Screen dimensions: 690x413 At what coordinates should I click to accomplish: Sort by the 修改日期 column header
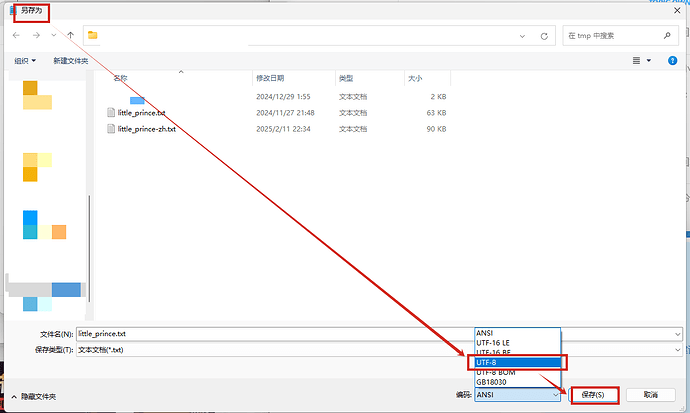(x=270, y=78)
